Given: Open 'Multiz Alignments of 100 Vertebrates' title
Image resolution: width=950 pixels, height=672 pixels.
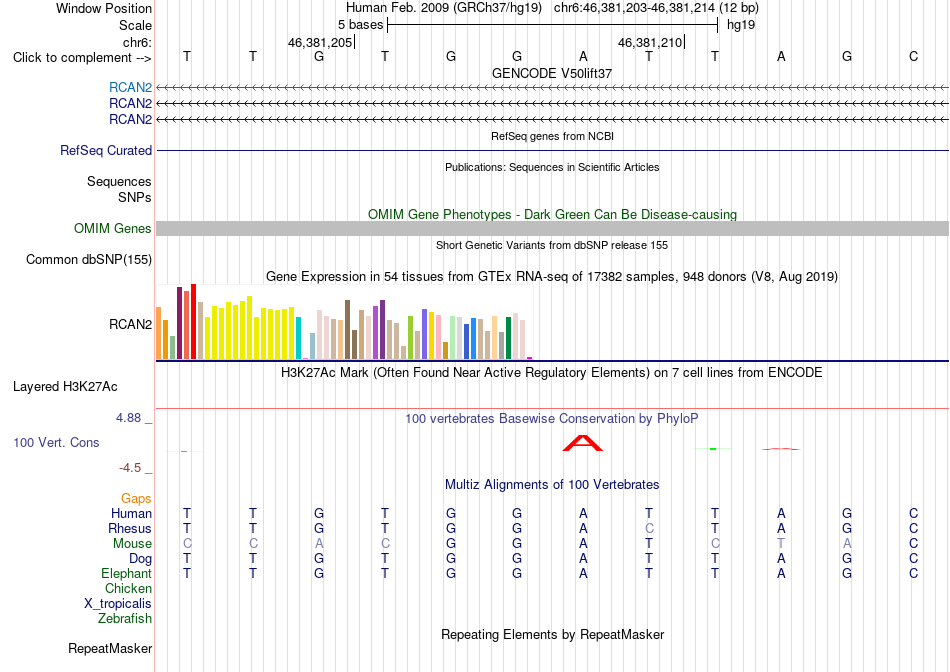Looking at the screenshot, I should point(552,485).
